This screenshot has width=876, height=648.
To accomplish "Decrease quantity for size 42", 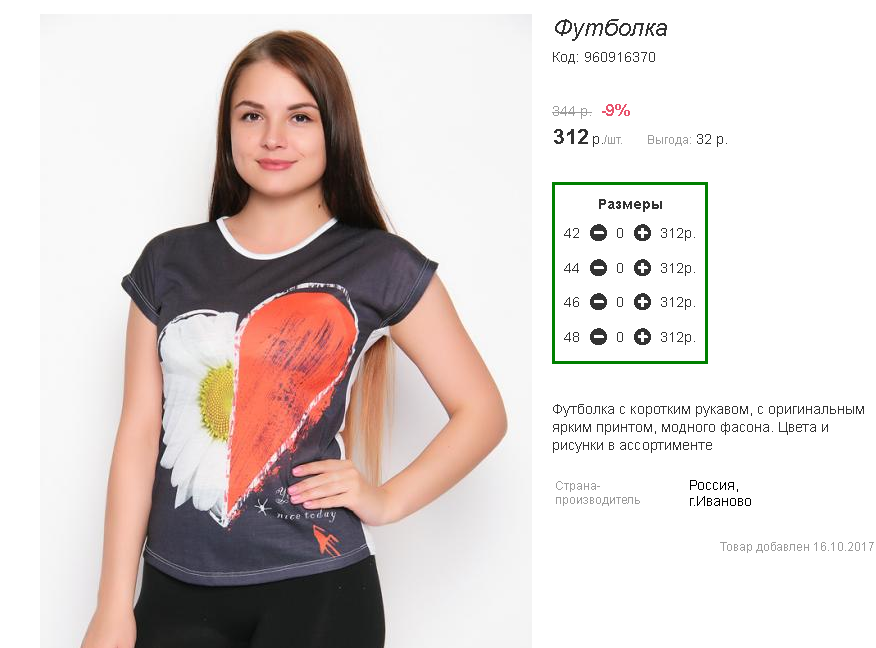I will point(598,233).
